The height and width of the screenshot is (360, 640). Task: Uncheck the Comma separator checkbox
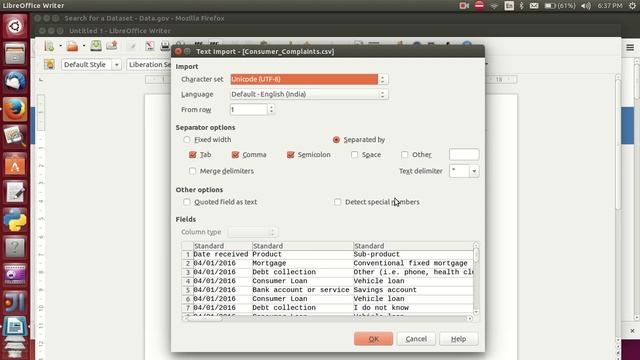[x=235, y=155]
